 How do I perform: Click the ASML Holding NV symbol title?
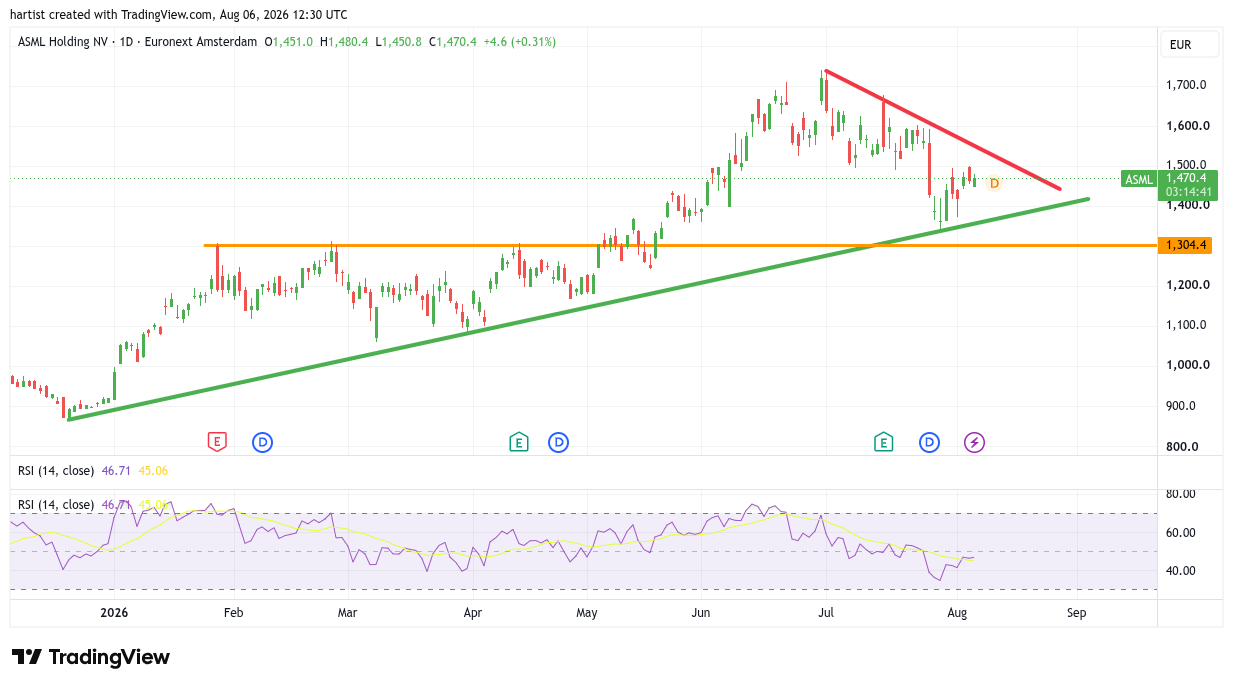(62, 42)
